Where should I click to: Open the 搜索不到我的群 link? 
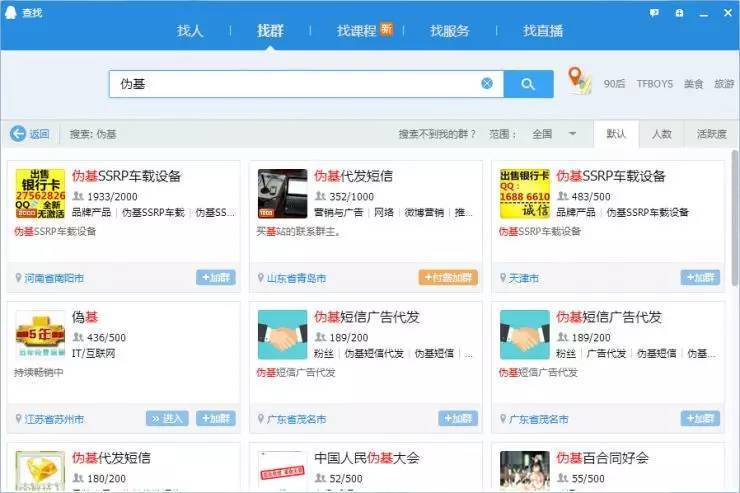click(438, 134)
